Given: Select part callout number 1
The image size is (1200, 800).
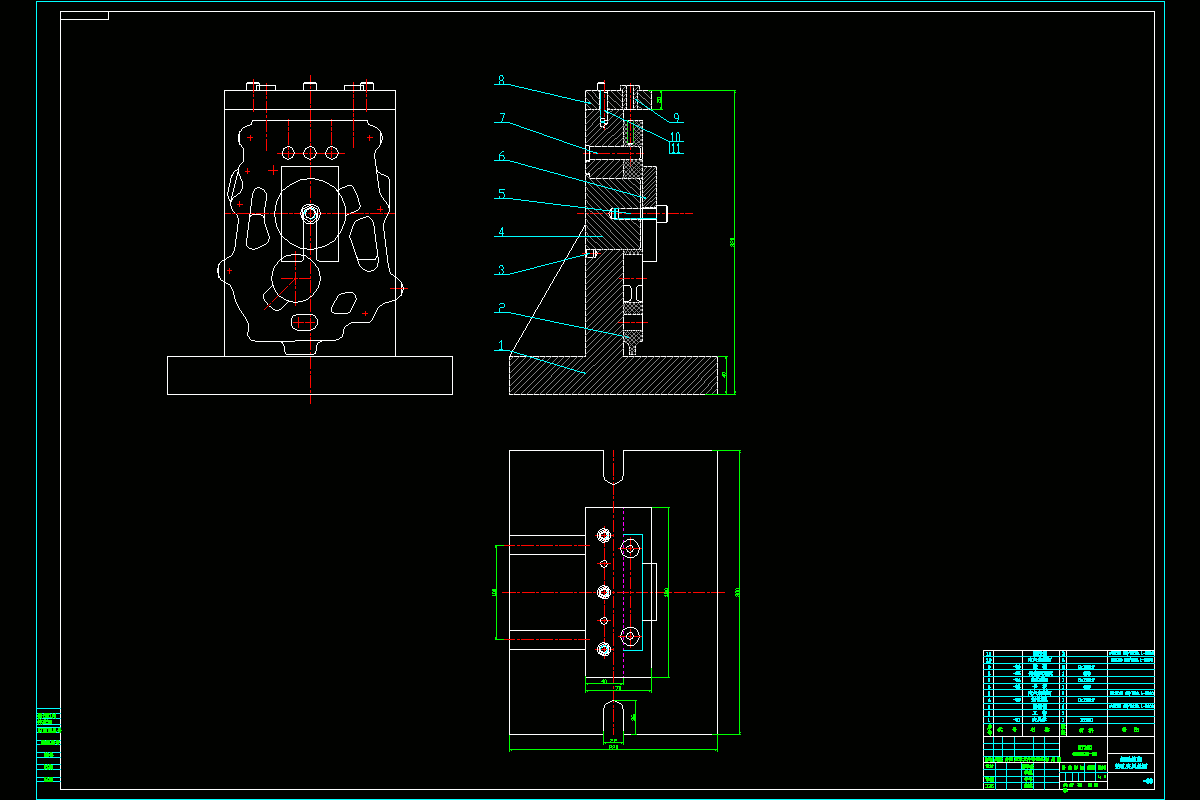Looking at the screenshot, I should tap(501, 346).
